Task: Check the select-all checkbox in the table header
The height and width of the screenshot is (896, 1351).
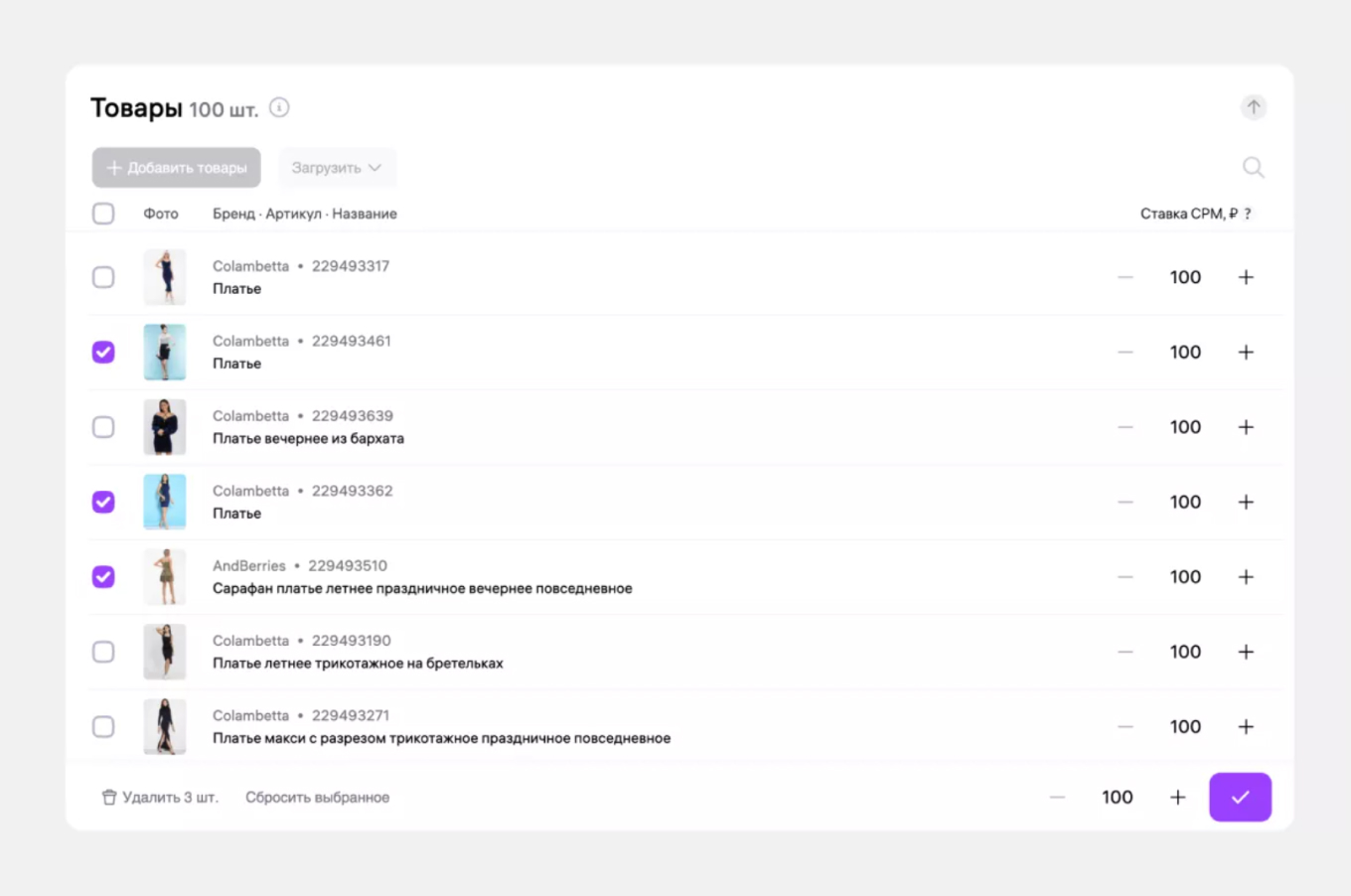Action: pyautogui.click(x=103, y=213)
